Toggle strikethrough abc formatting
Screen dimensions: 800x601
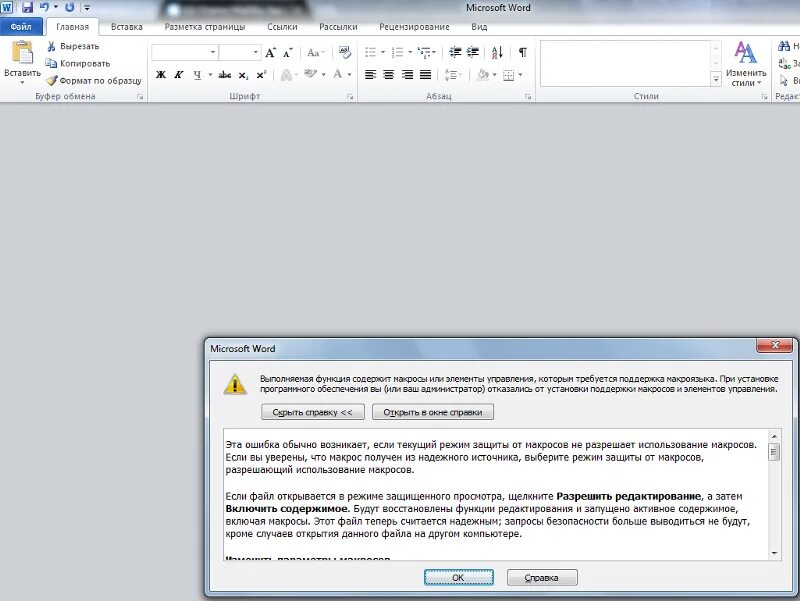tap(224, 75)
